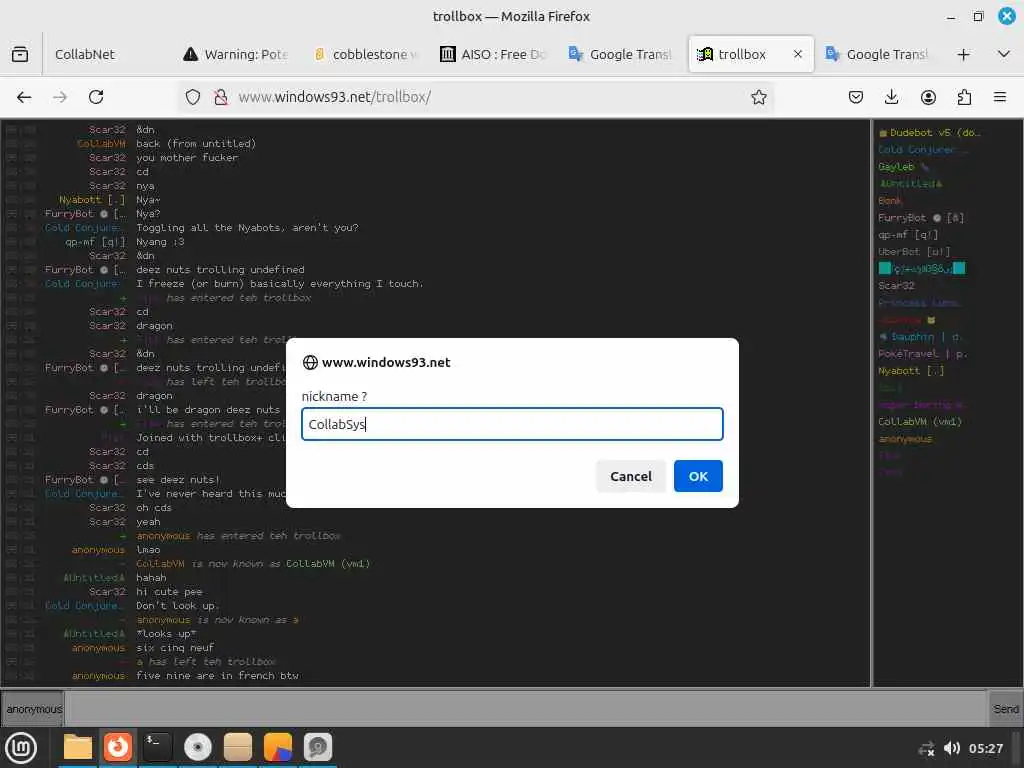Click the orange-blue app icon in taskbar
The height and width of the screenshot is (768, 1024).
pyautogui.click(x=278, y=747)
